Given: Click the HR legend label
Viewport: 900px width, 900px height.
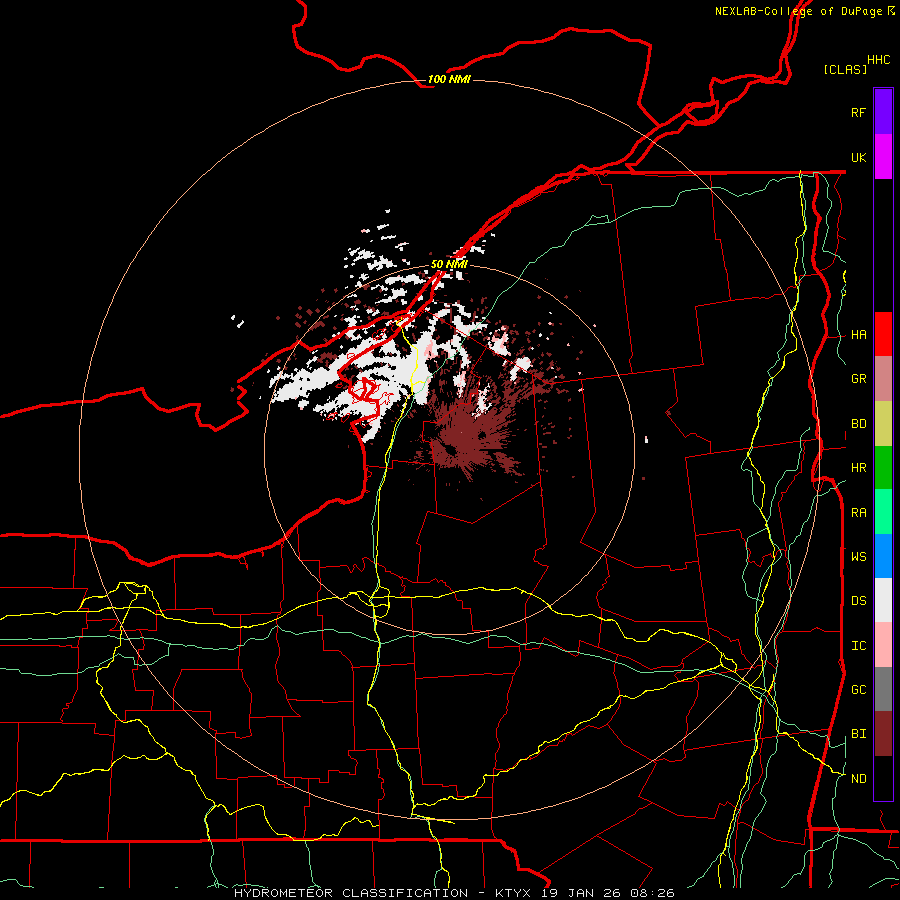Looking at the screenshot, I should click(858, 468).
